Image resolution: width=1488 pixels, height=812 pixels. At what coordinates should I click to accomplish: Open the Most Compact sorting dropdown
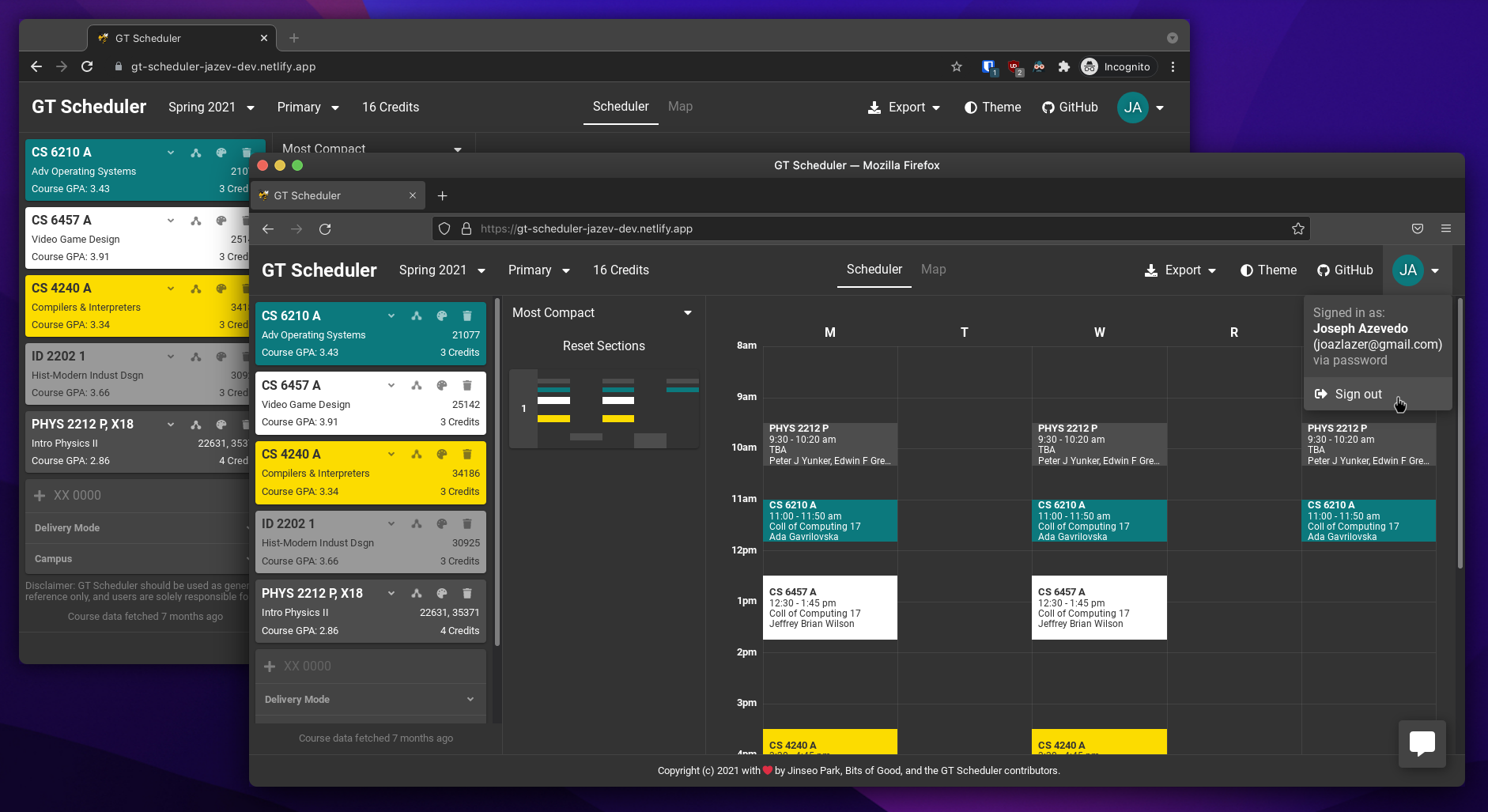tap(602, 312)
